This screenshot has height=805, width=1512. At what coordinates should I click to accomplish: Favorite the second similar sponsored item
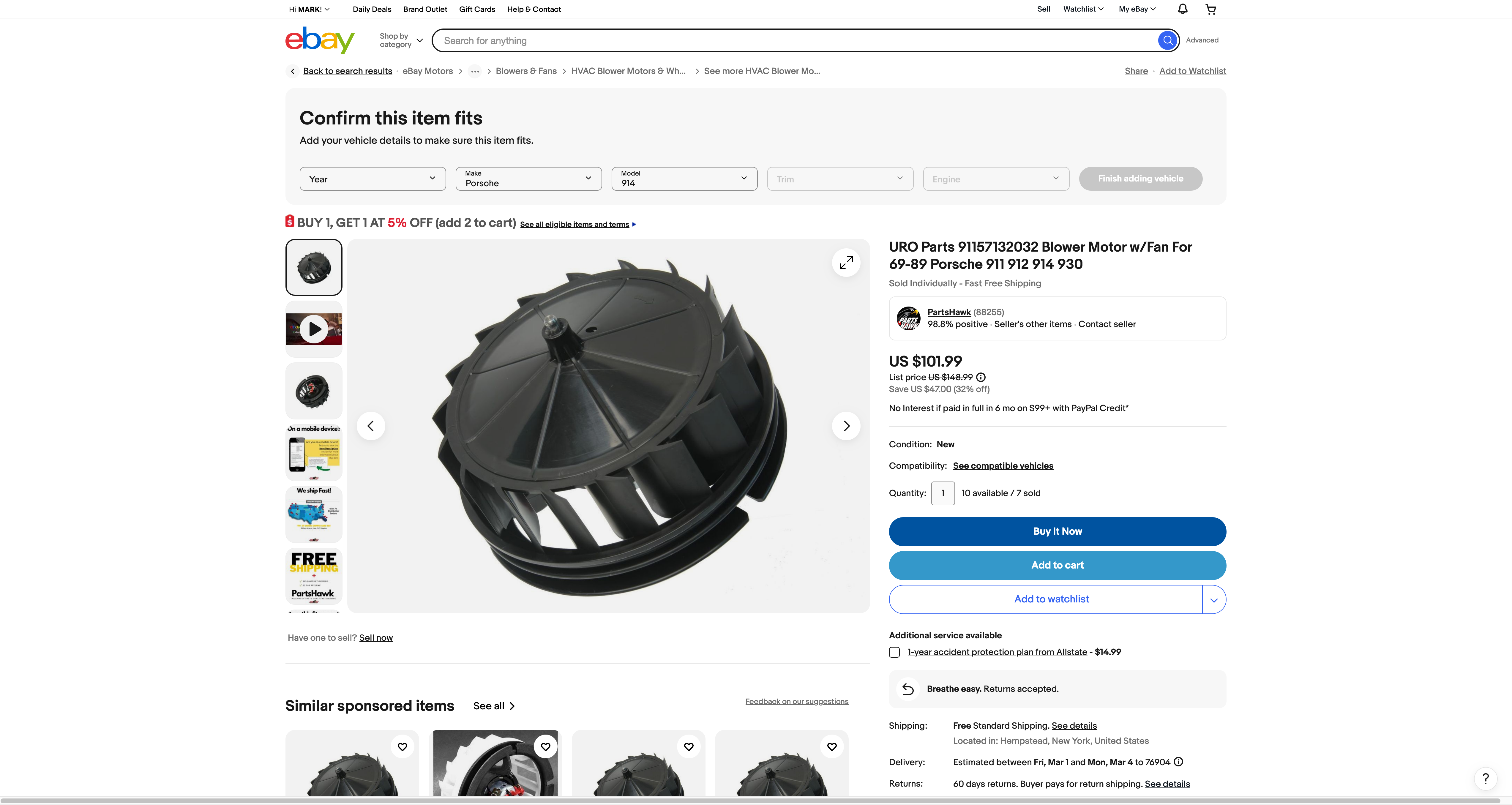(x=545, y=747)
